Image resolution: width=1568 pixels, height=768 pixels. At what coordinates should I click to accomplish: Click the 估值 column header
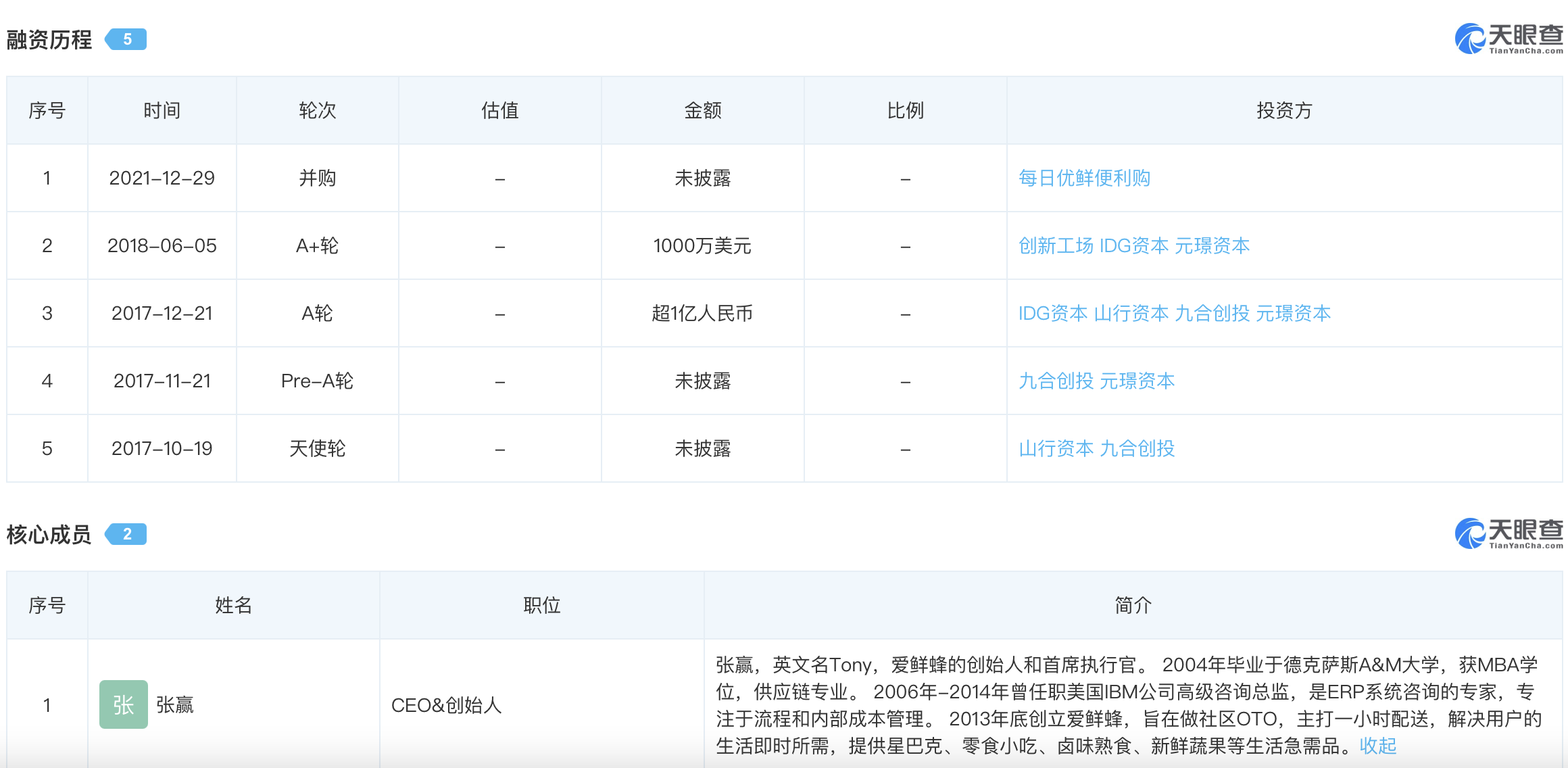click(500, 110)
